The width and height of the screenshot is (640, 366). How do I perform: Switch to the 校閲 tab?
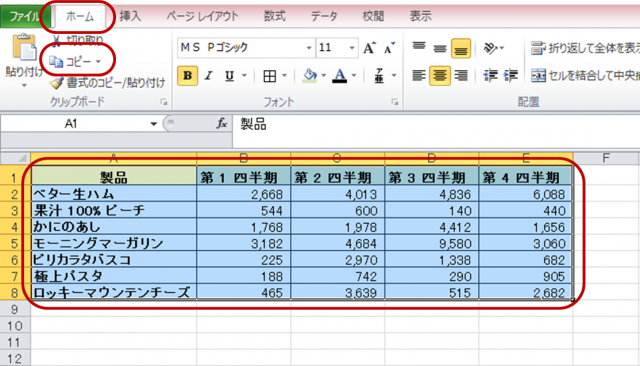(373, 16)
